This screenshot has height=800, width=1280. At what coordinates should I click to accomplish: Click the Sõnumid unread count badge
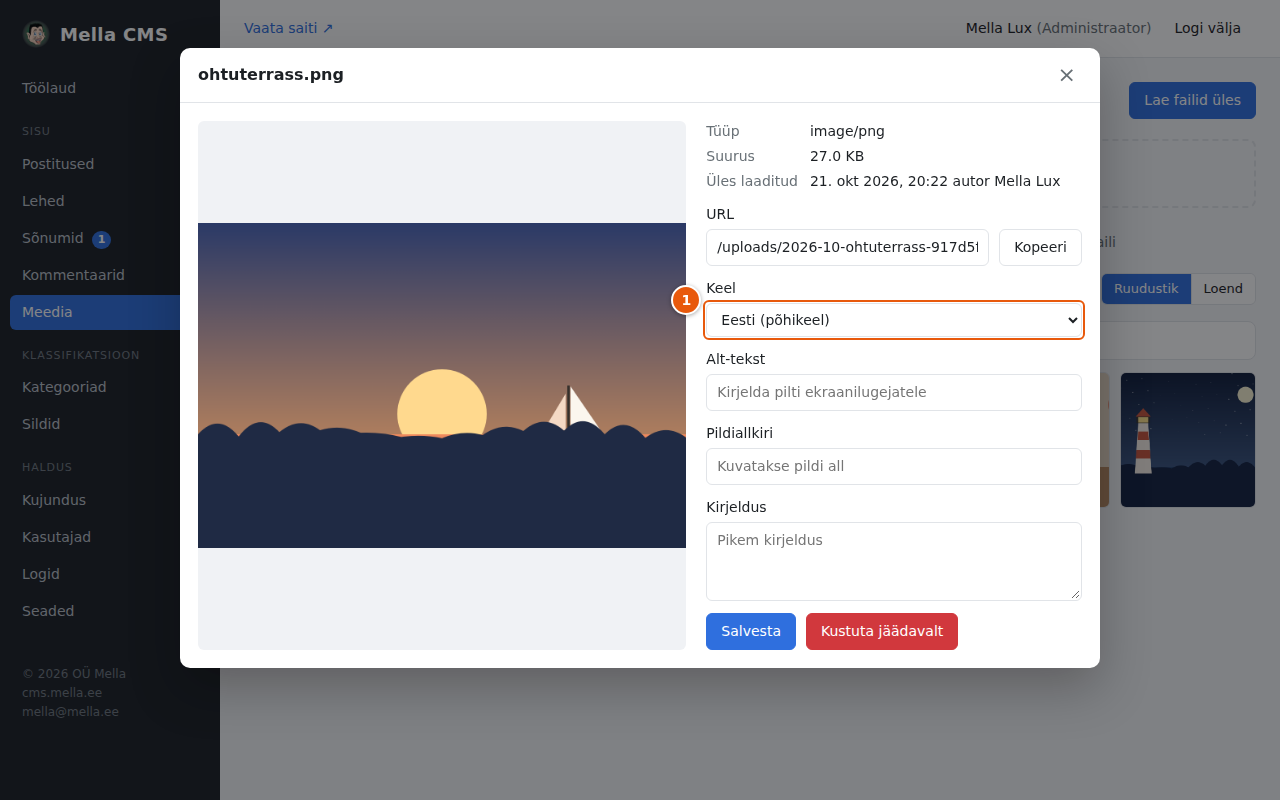coord(101,239)
